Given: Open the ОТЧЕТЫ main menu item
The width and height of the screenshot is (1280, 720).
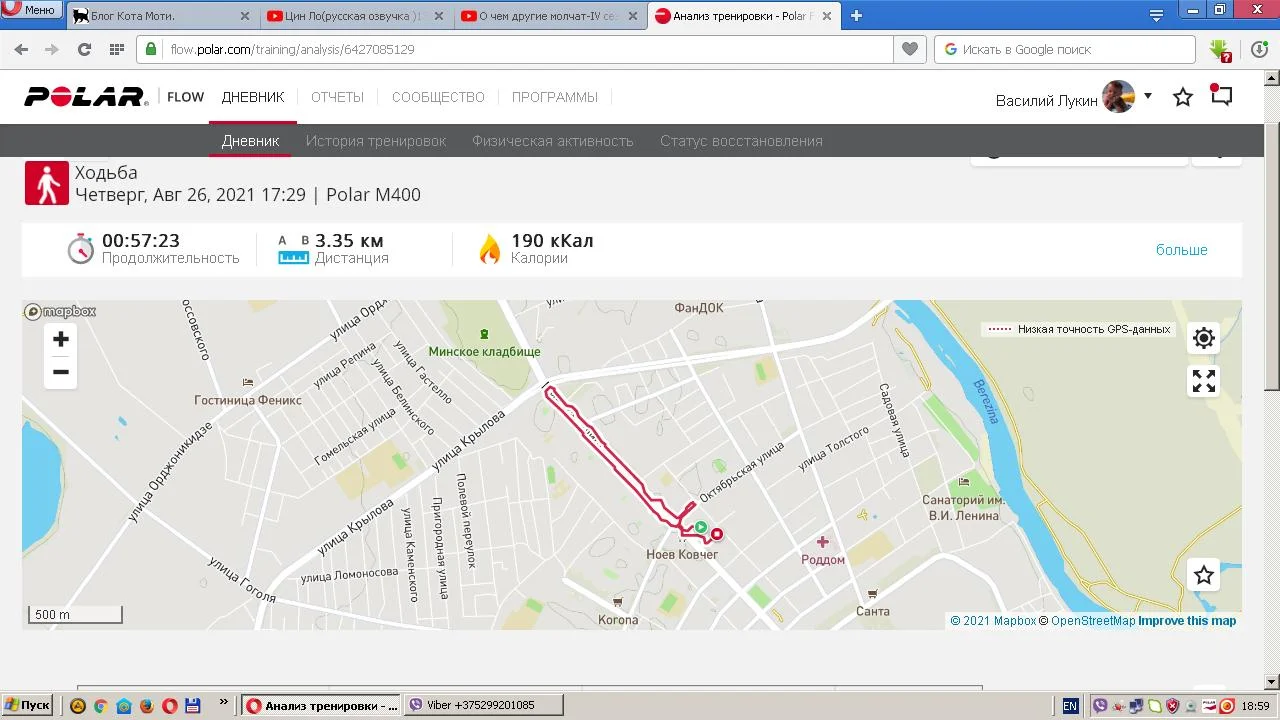Looking at the screenshot, I should (337, 97).
